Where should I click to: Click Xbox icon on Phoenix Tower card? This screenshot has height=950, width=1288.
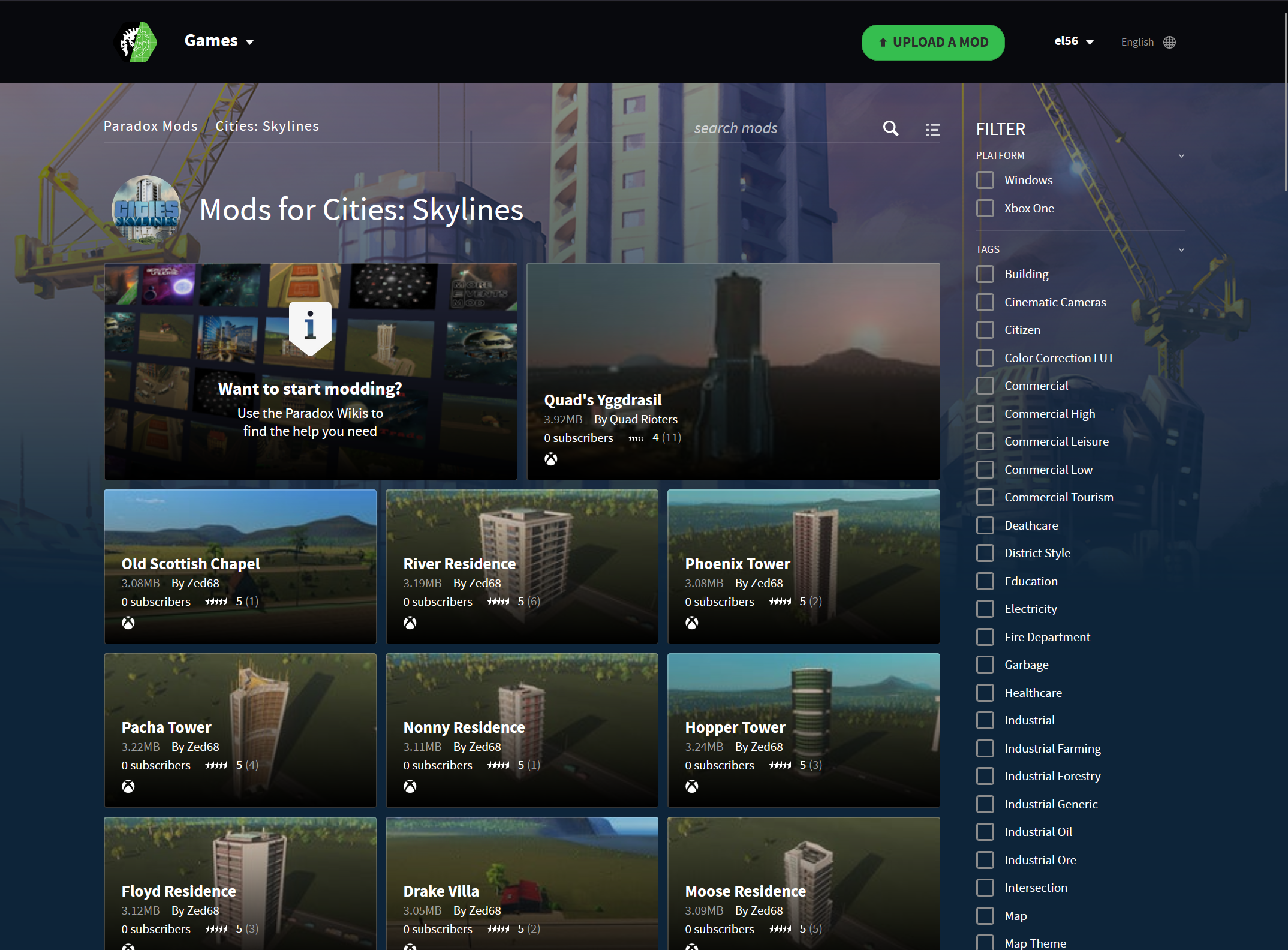click(692, 623)
